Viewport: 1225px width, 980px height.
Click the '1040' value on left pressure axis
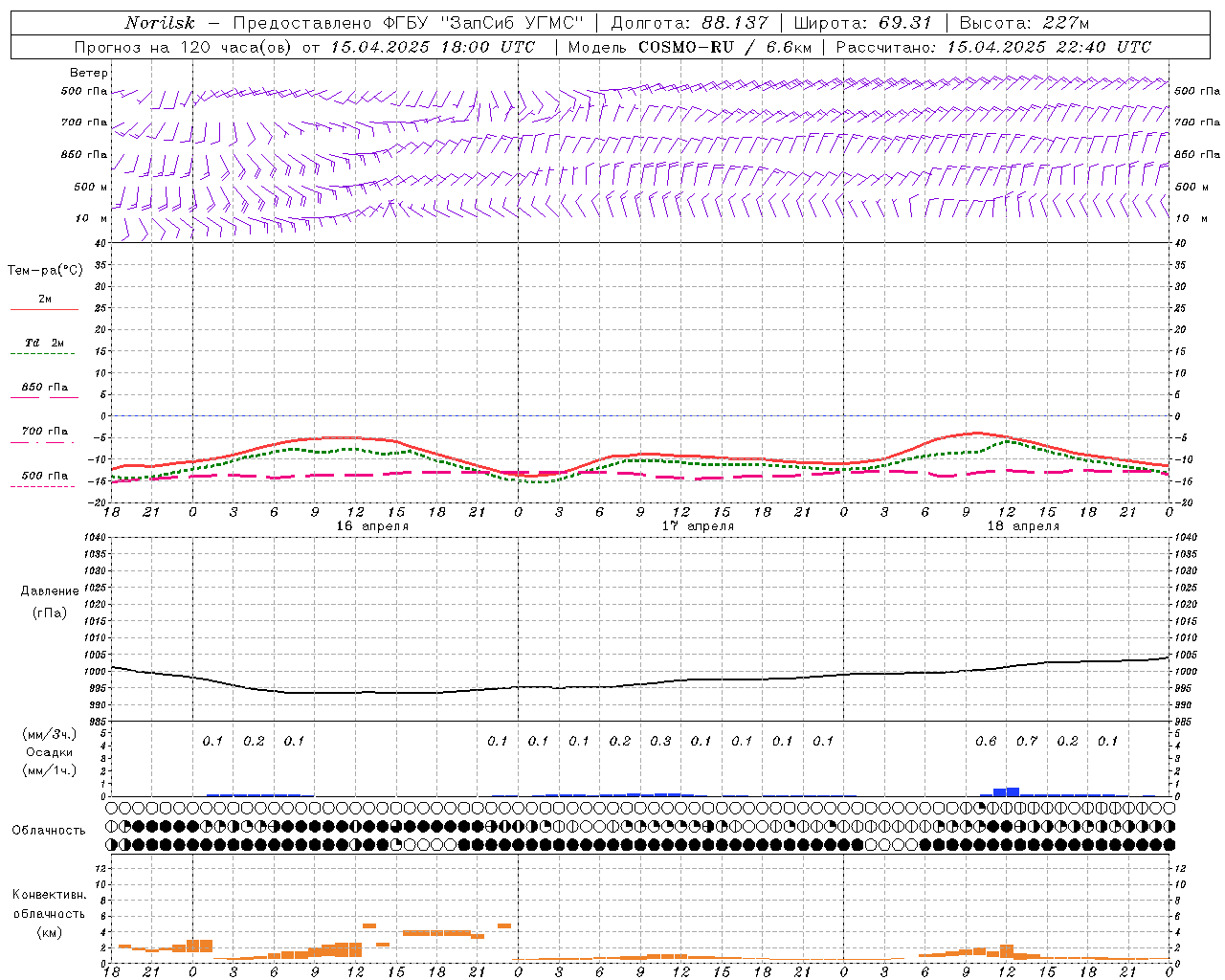[x=95, y=537]
